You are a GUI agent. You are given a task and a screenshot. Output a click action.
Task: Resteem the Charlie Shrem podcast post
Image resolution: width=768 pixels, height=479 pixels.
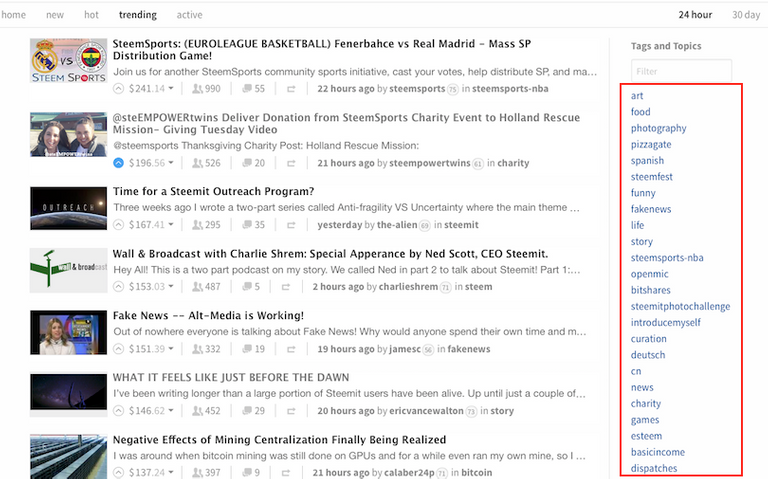click(286, 287)
